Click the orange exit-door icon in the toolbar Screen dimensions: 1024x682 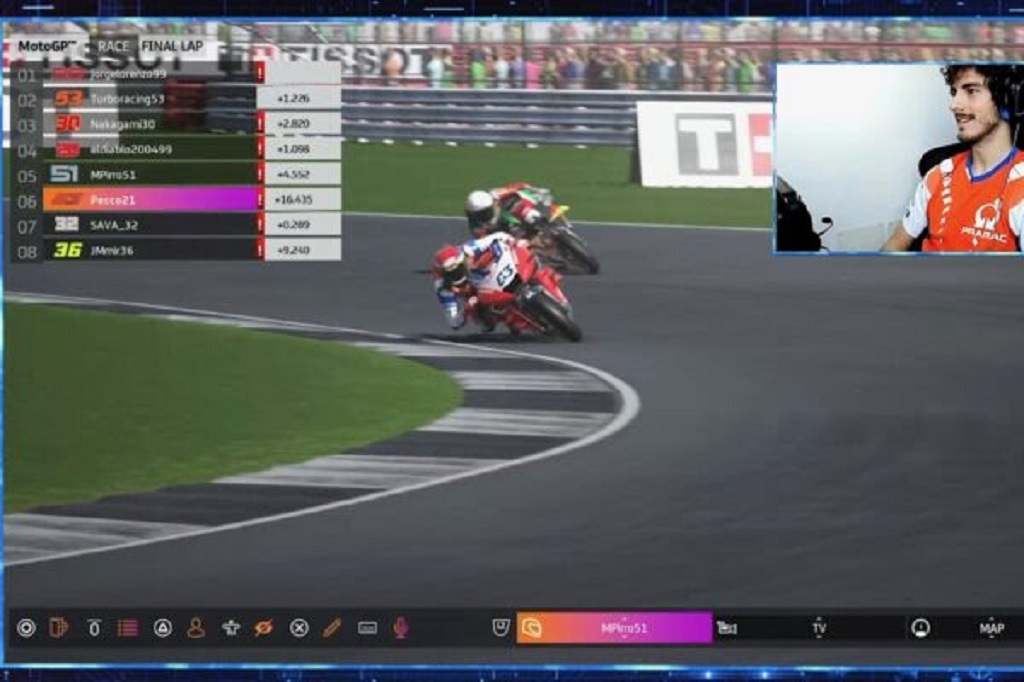coord(59,628)
